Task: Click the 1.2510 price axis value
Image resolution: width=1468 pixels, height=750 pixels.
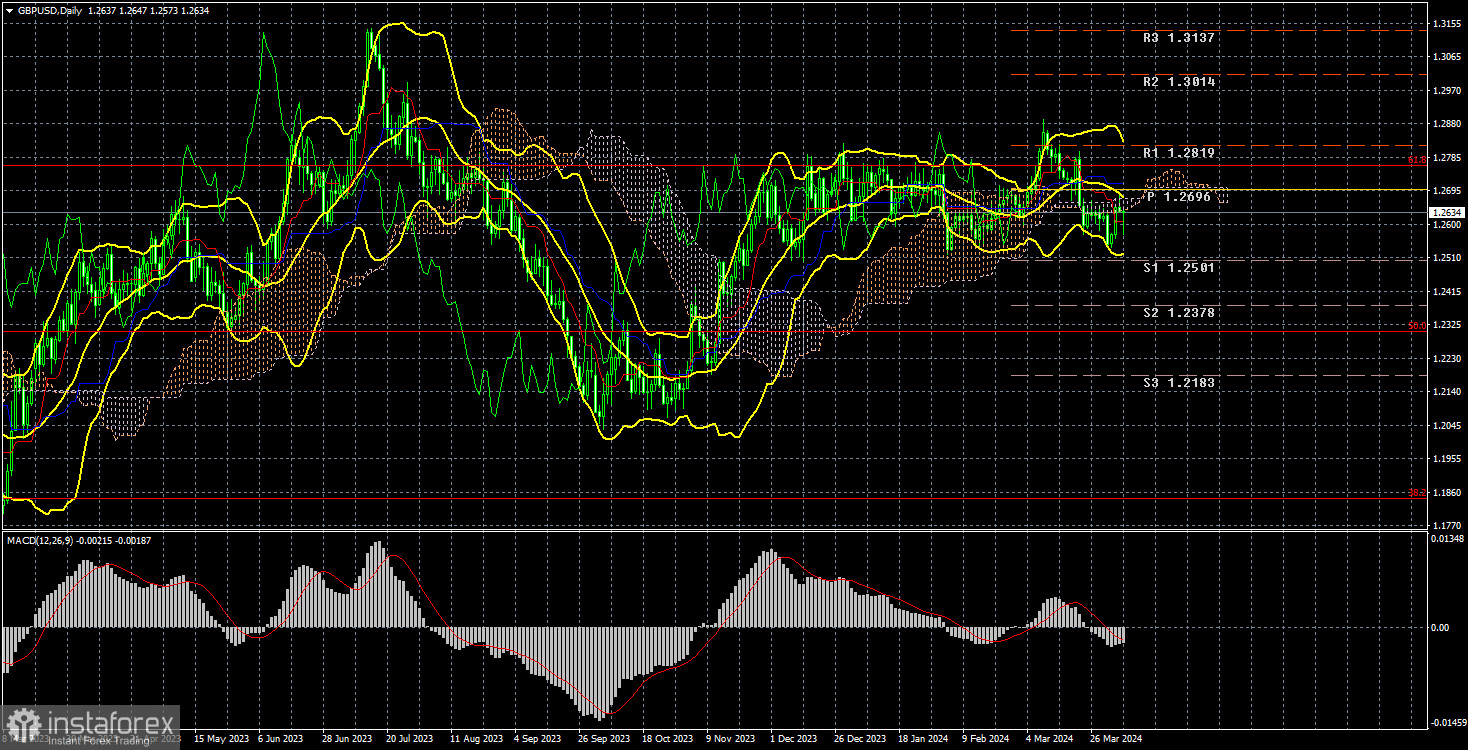Action: point(1447,257)
